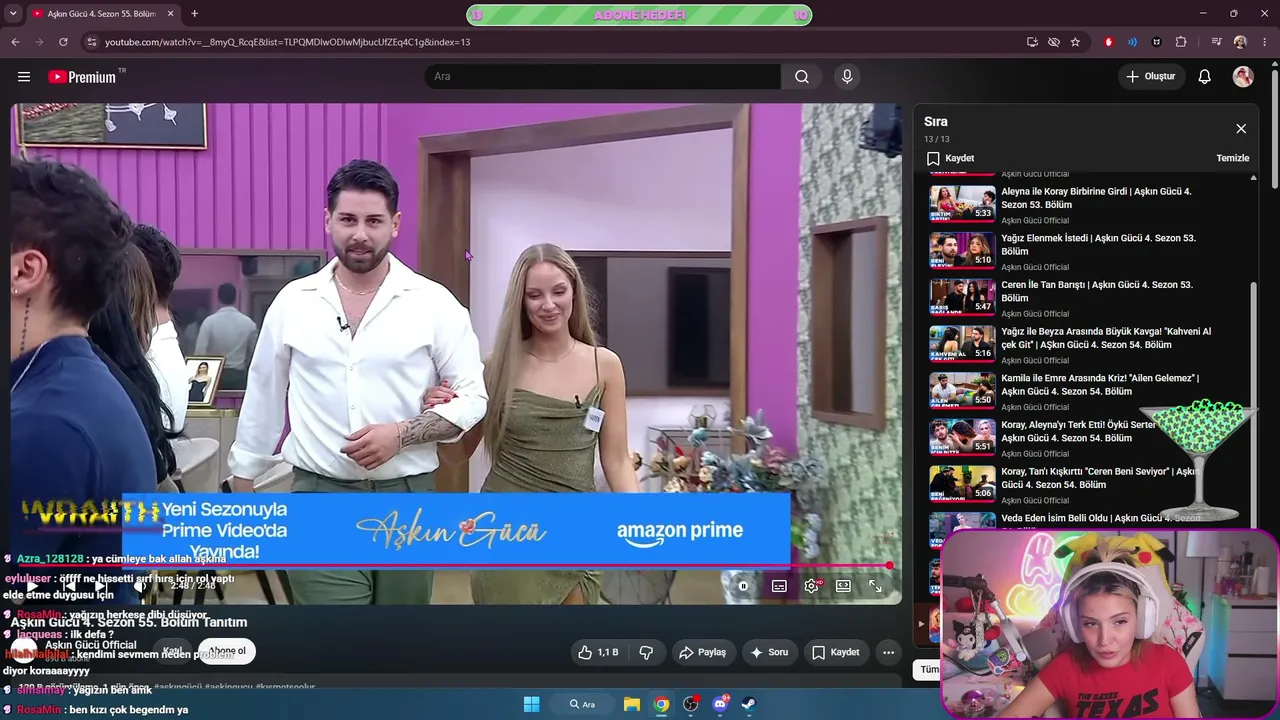The height and width of the screenshot is (720, 1280).
Task: Play "Yağız ile Beyza Arasında Büyük Kavga" video
Action: (x=1106, y=338)
